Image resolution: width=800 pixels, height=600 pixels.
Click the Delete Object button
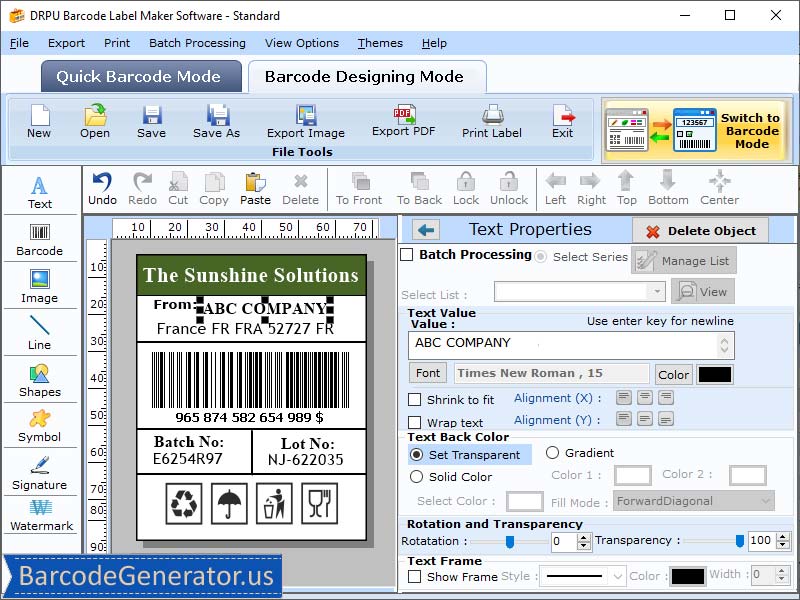[x=700, y=230]
